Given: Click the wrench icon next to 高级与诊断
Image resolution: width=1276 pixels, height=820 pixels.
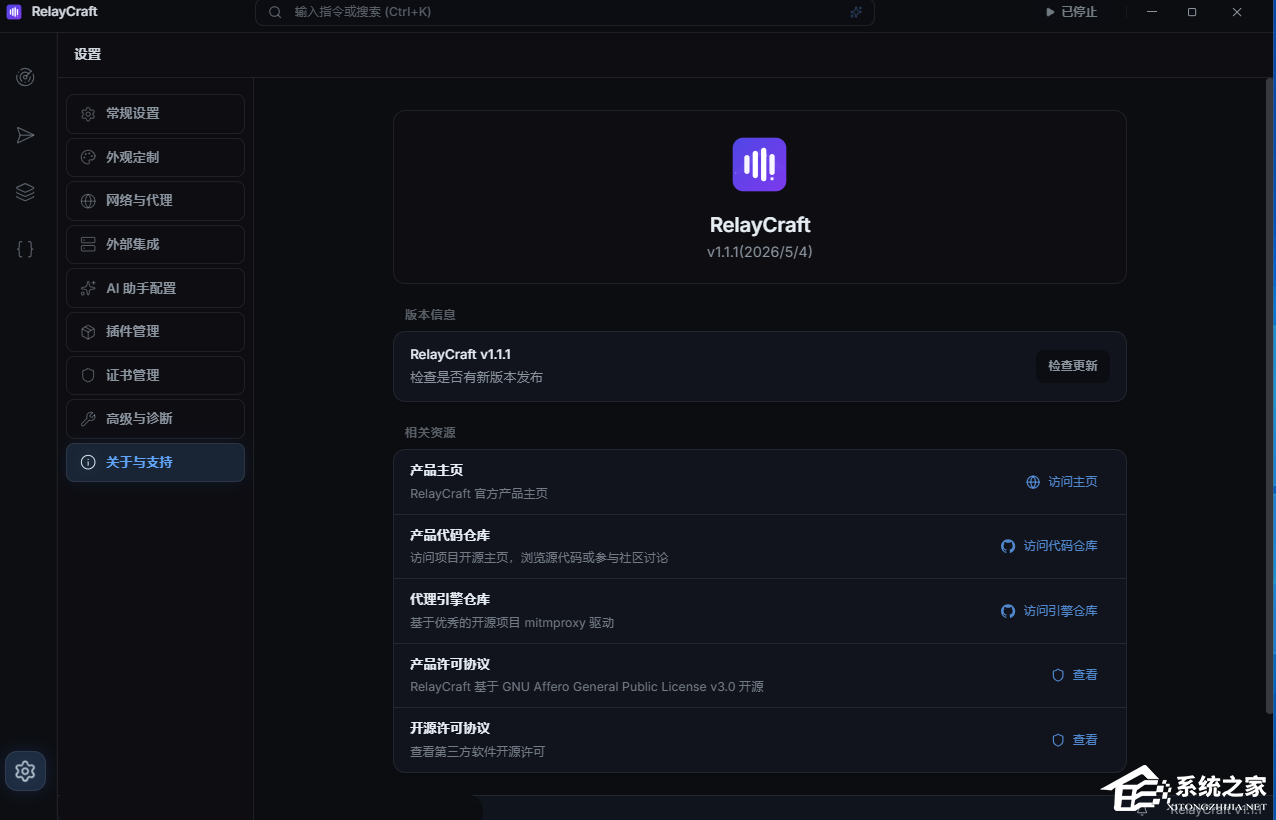Looking at the screenshot, I should click(x=88, y=419).
